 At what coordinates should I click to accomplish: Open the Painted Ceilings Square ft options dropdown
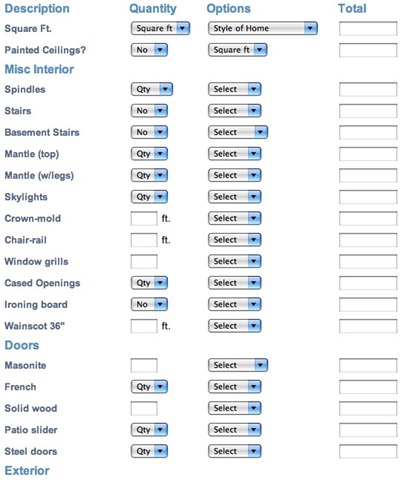[x=238, y=50]
